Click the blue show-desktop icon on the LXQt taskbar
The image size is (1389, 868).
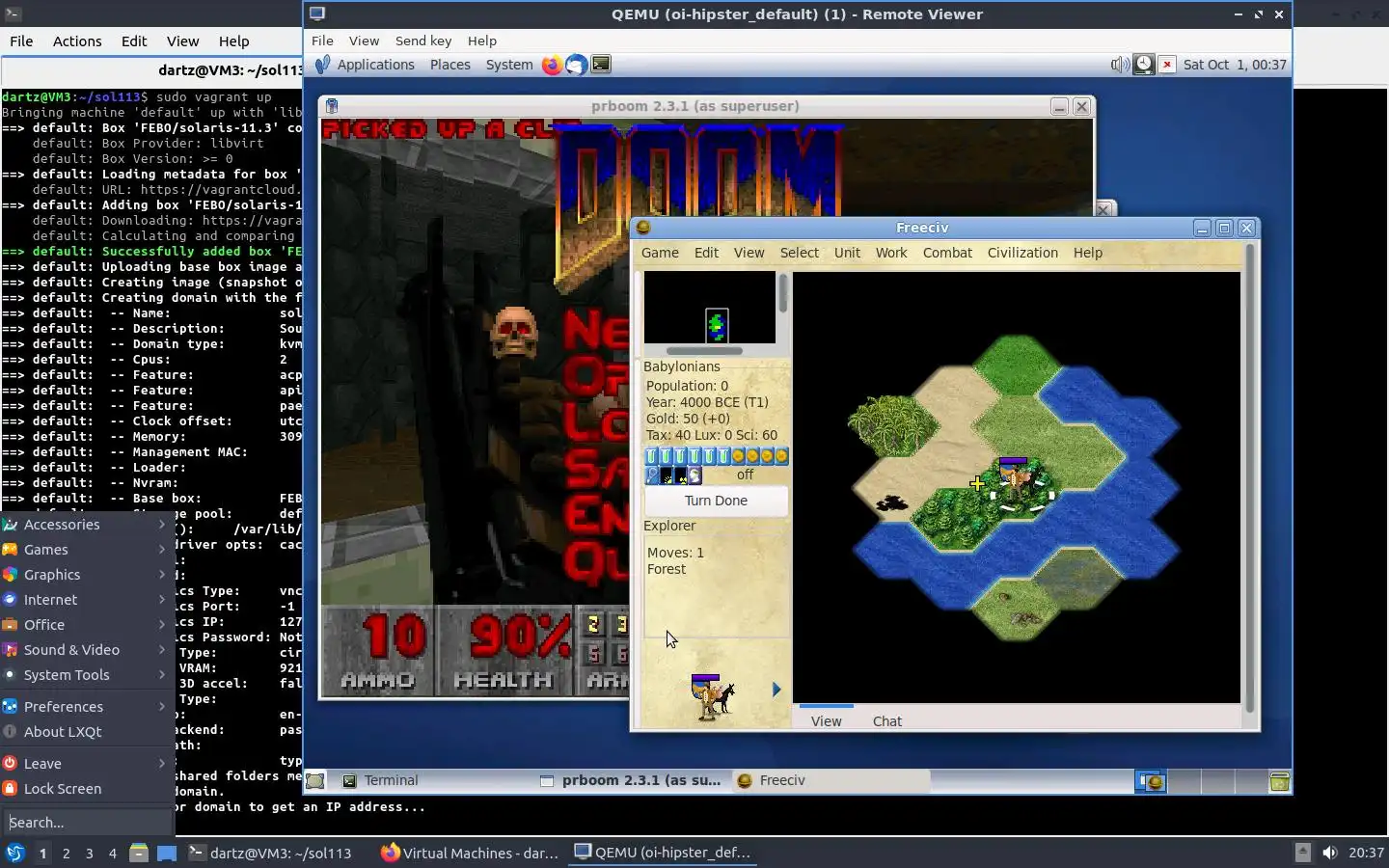(x=167, y=853)
